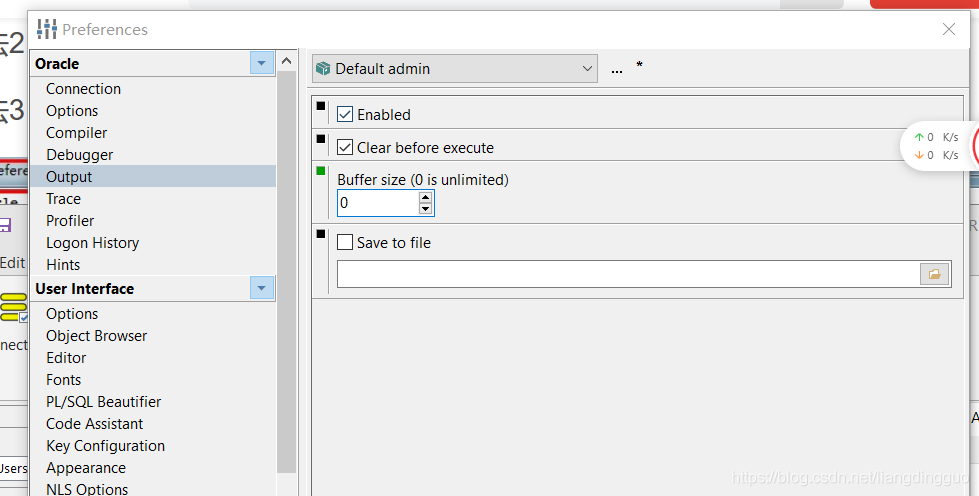Collapse the User Interface section arrow
The image size is (979, 496).
(262, 289)
